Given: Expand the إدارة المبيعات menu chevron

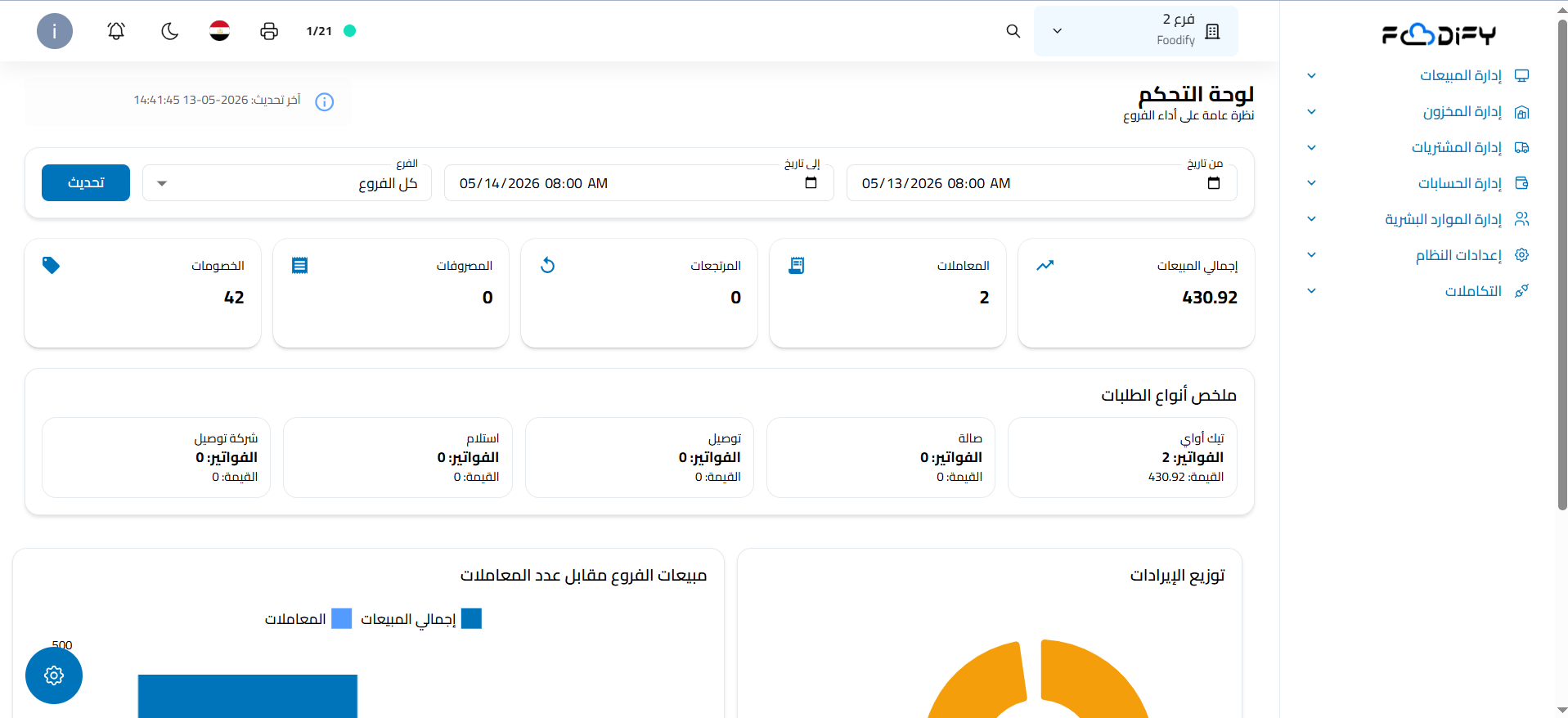Looking at the screenshot, I should click(1311, 76).
